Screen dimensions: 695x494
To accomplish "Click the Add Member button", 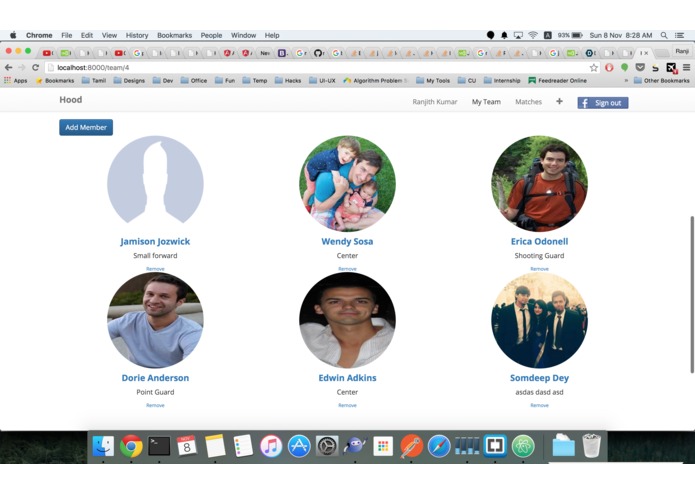I will point(86,128).
